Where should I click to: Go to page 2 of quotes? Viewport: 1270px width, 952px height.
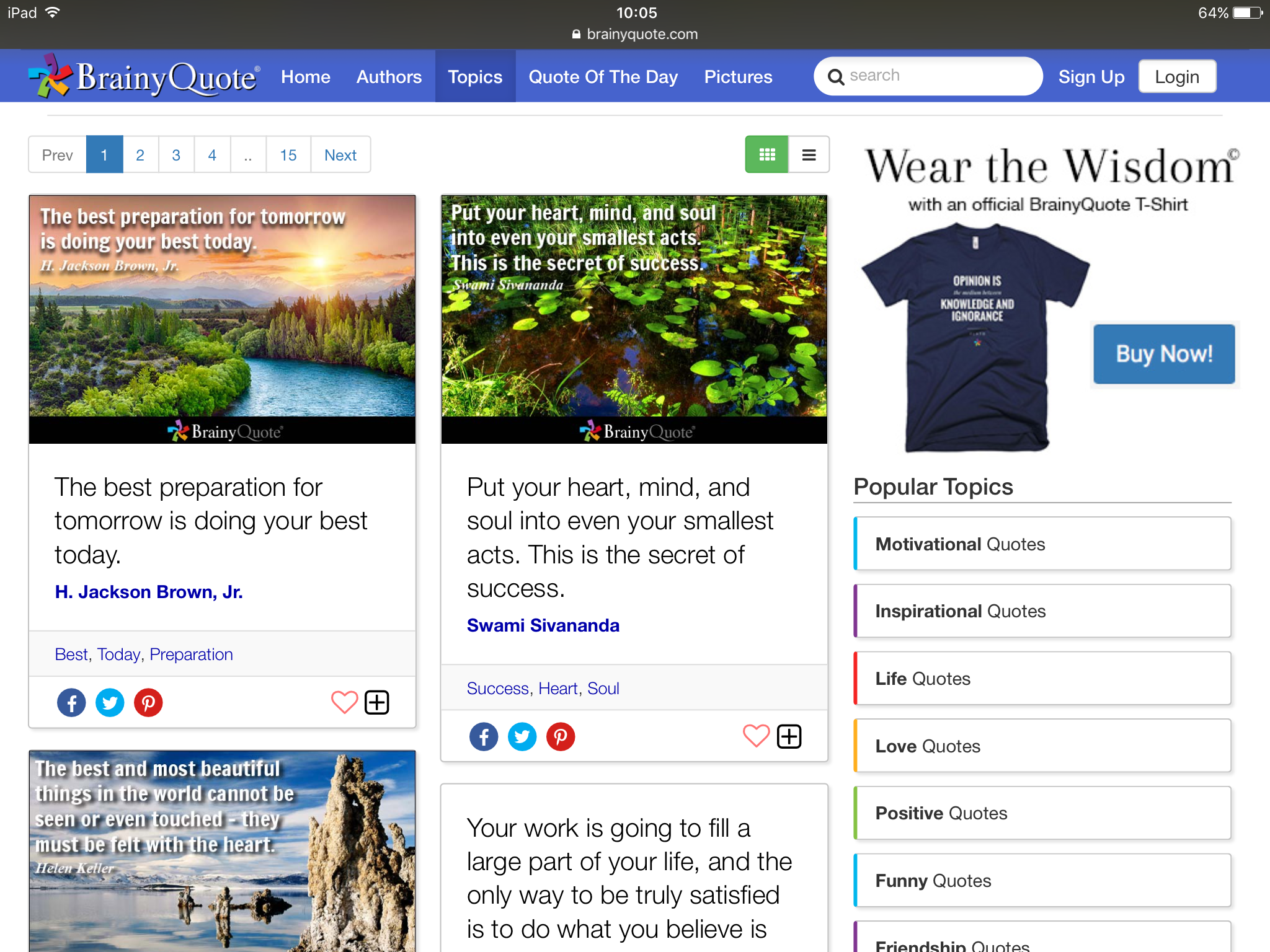coord(140,155)
